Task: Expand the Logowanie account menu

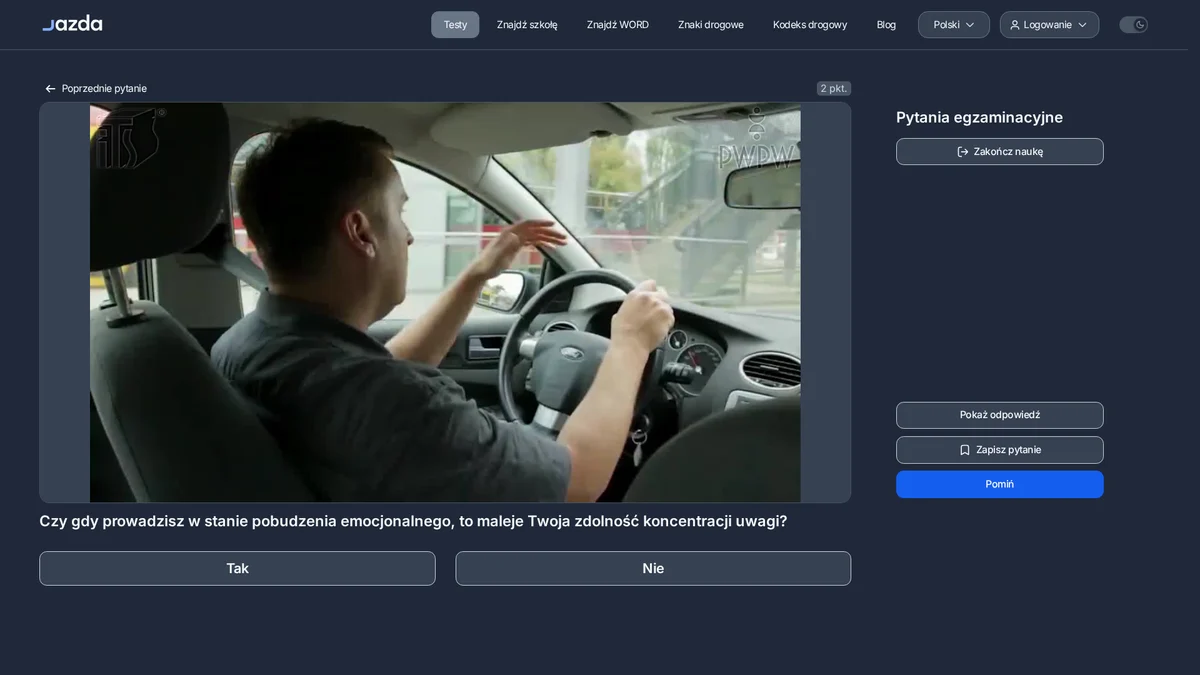Action: coord(1049,25)
